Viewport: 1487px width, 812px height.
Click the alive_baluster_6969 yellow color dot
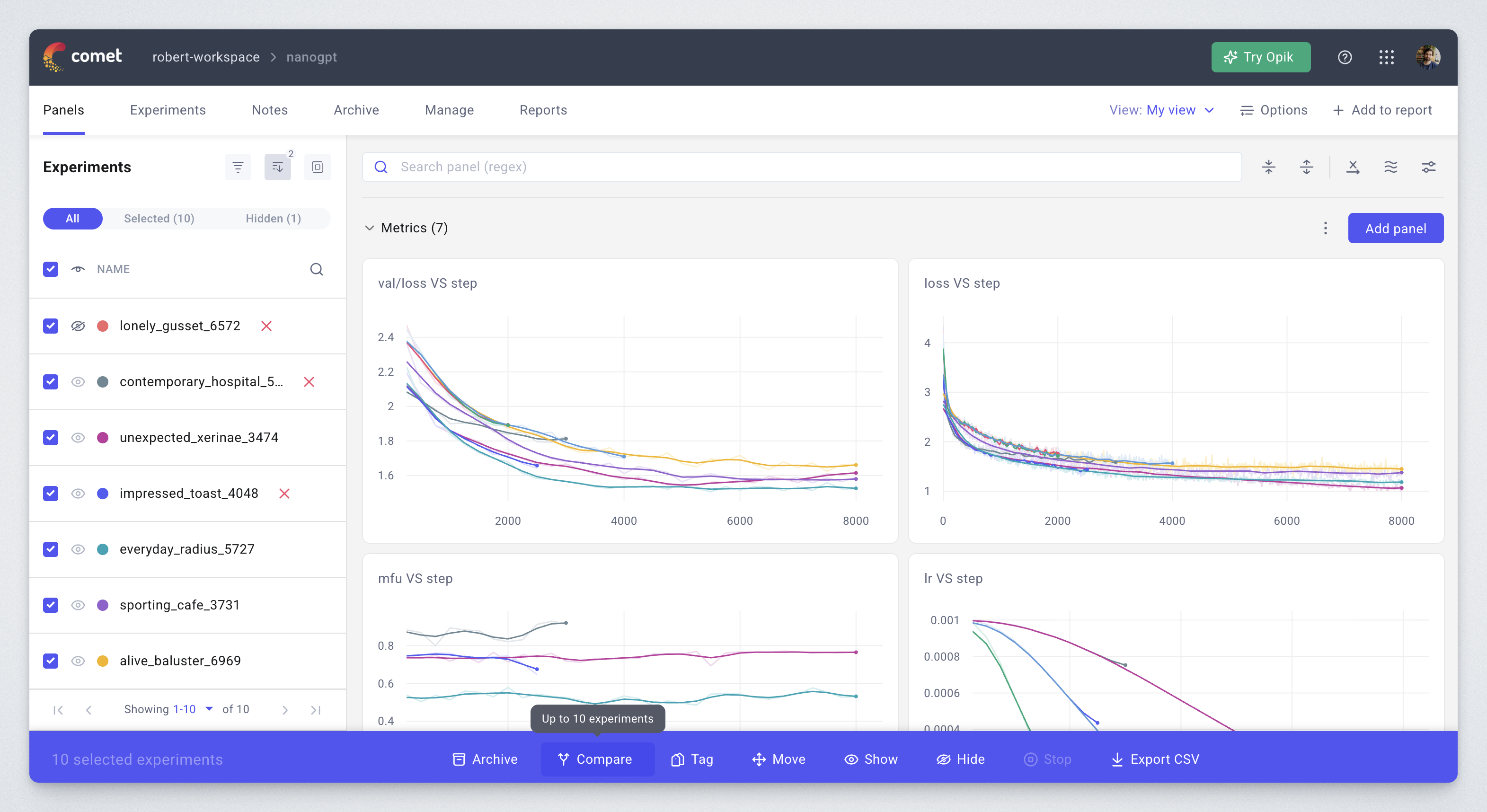103,661
